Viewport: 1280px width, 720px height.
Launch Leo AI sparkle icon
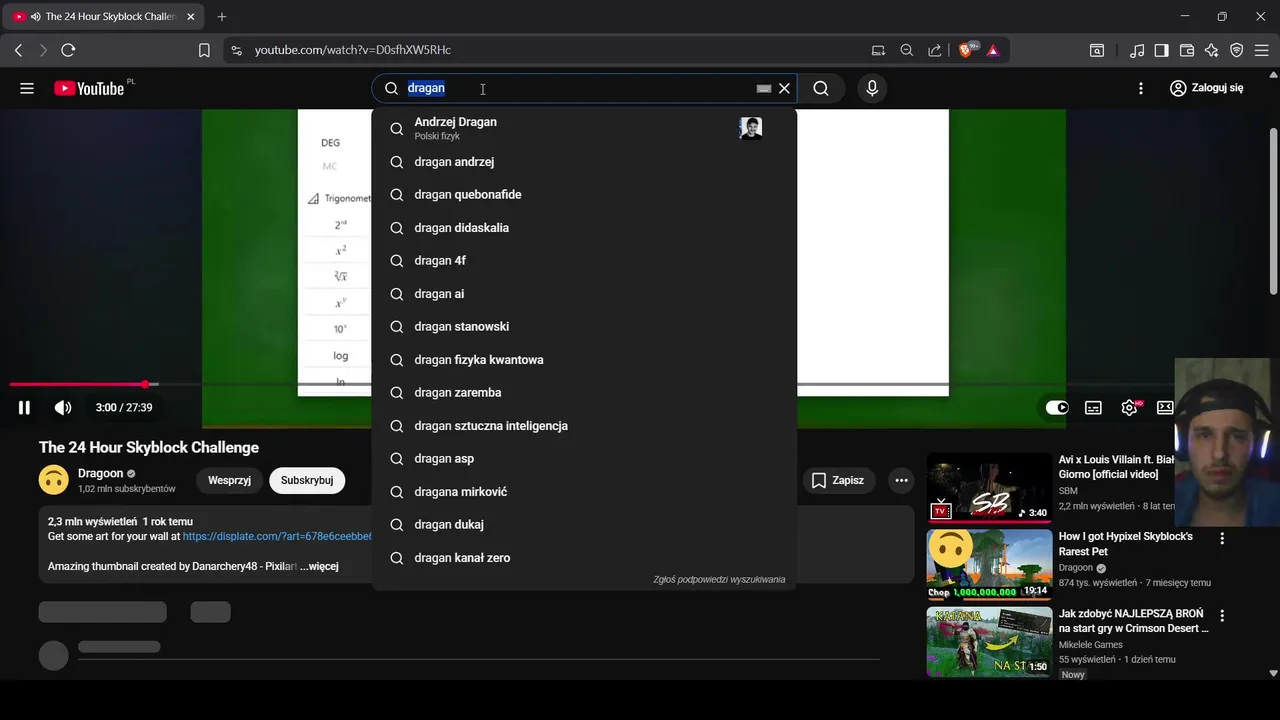pos(1212,50)
